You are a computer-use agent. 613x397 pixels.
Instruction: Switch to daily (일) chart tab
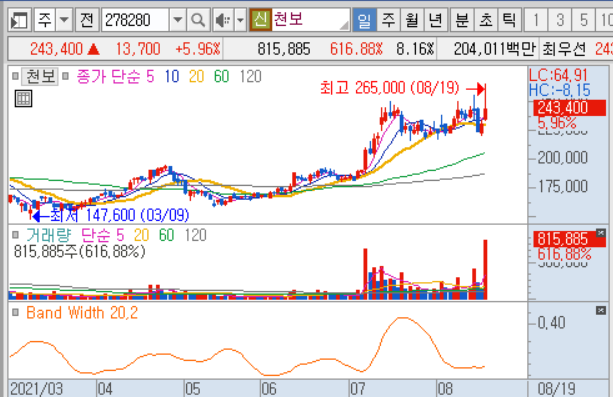tap(364, 20)
